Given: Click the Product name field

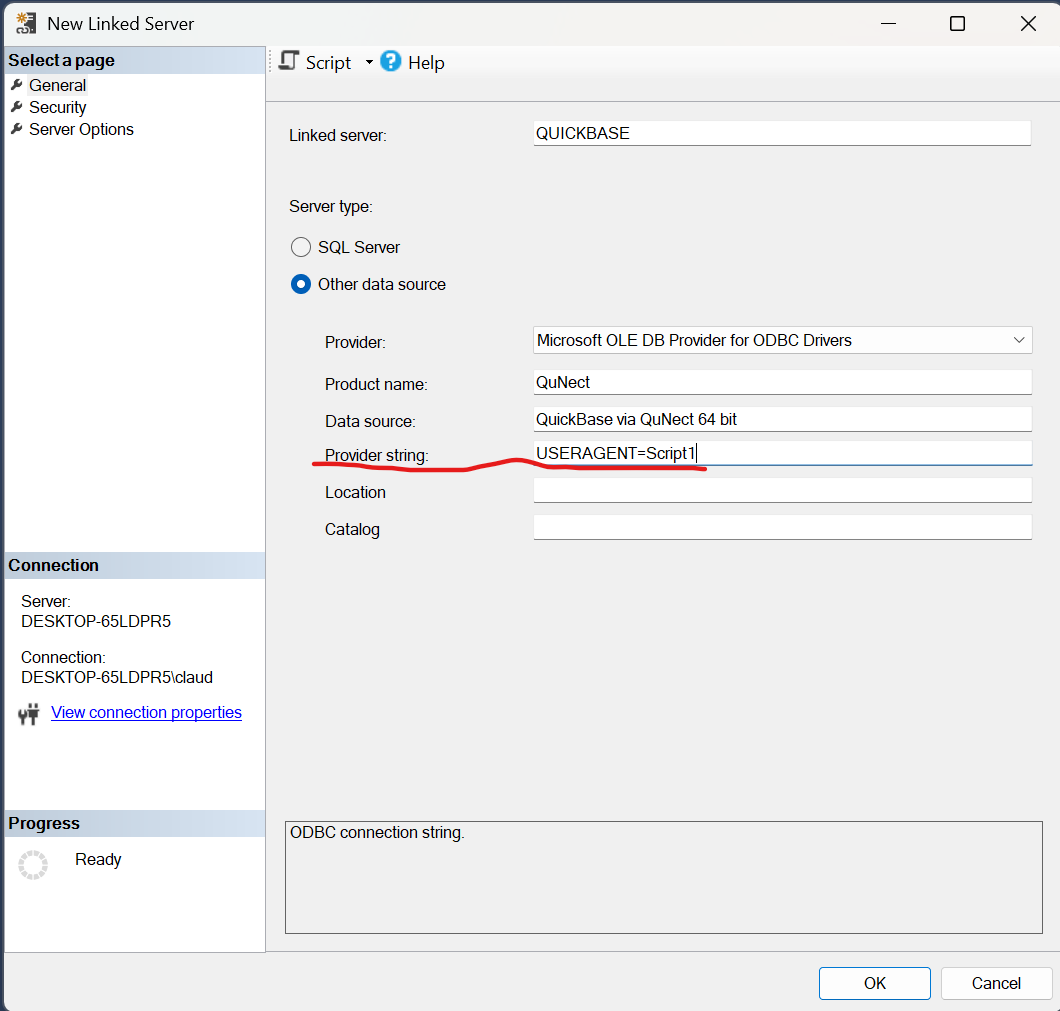Looking at the screenshot, I should pos(782,382).
